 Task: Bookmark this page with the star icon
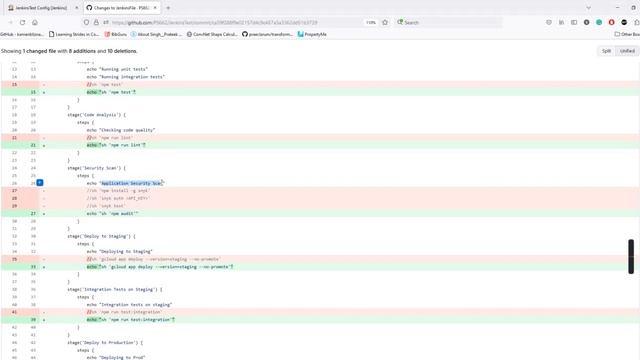pos(385,22)
